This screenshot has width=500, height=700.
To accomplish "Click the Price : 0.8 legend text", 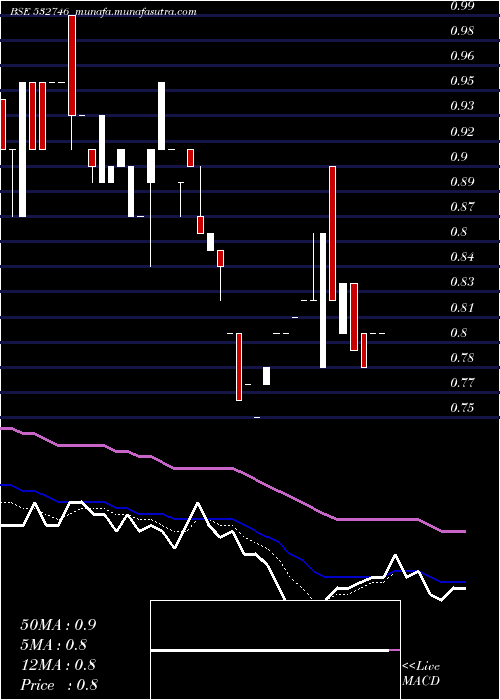I will click(59, 684).
